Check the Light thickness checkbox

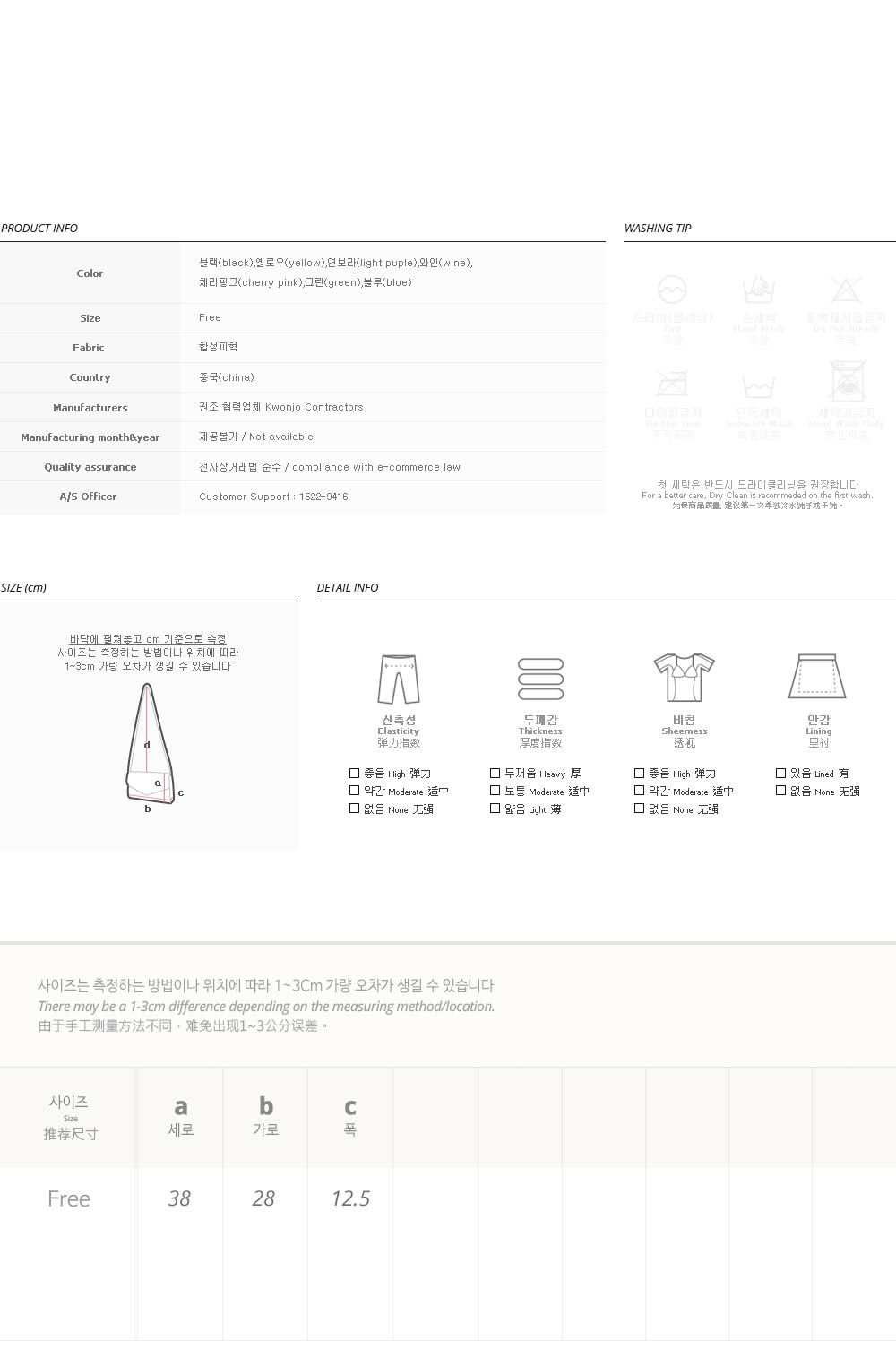click(x=495, y=809)
